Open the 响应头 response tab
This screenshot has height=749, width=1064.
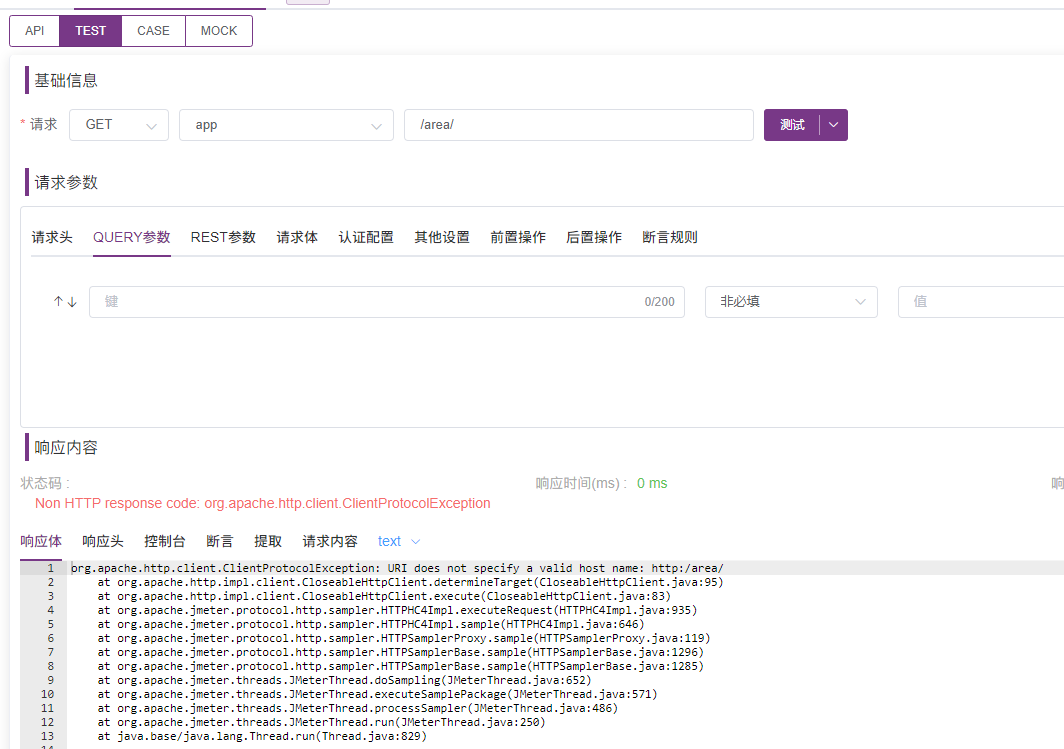(x=102, y=541)
